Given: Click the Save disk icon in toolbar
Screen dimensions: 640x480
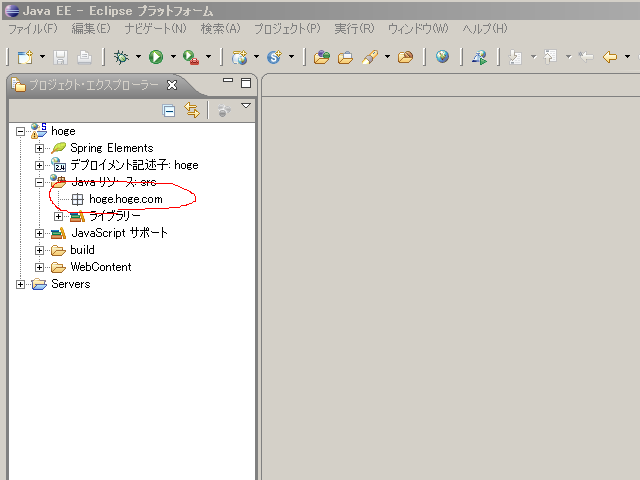Looking at the screenshot, I should [x=60, y=58].
